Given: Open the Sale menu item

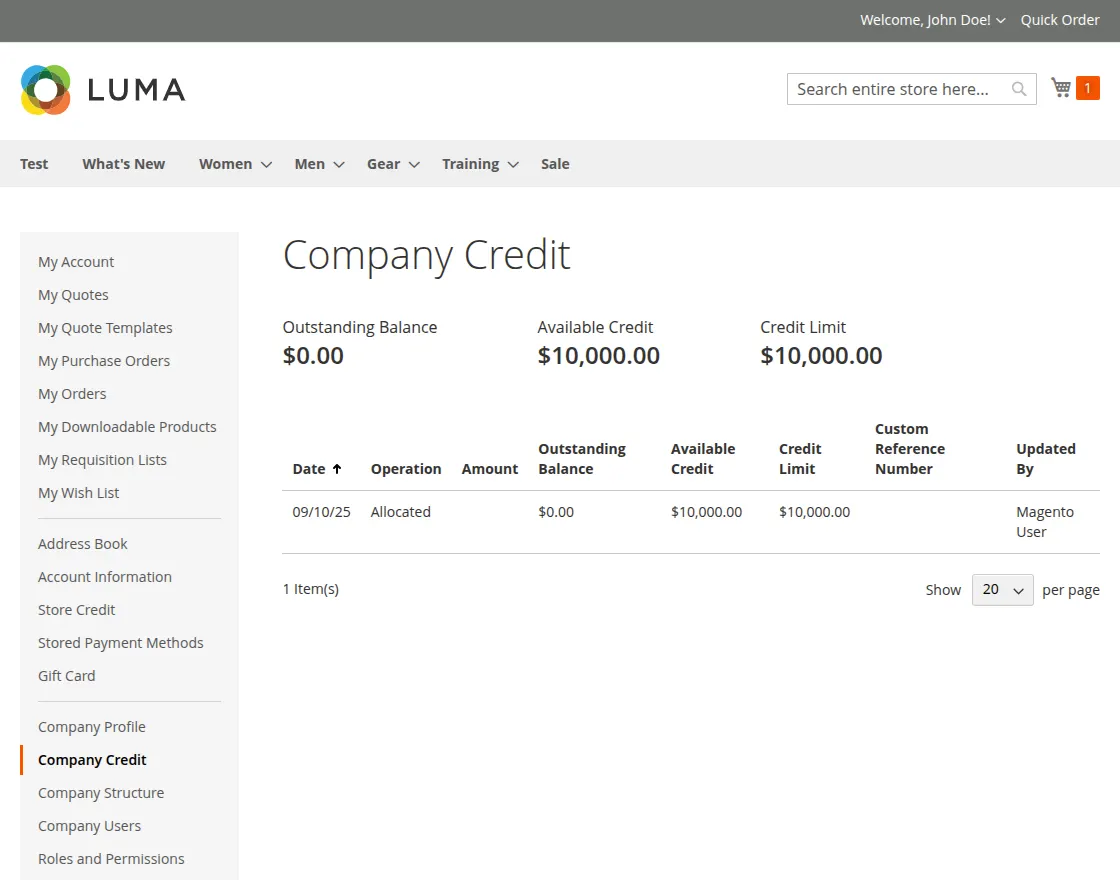Looking at the screenshot, I should click(x=555, y=164).
